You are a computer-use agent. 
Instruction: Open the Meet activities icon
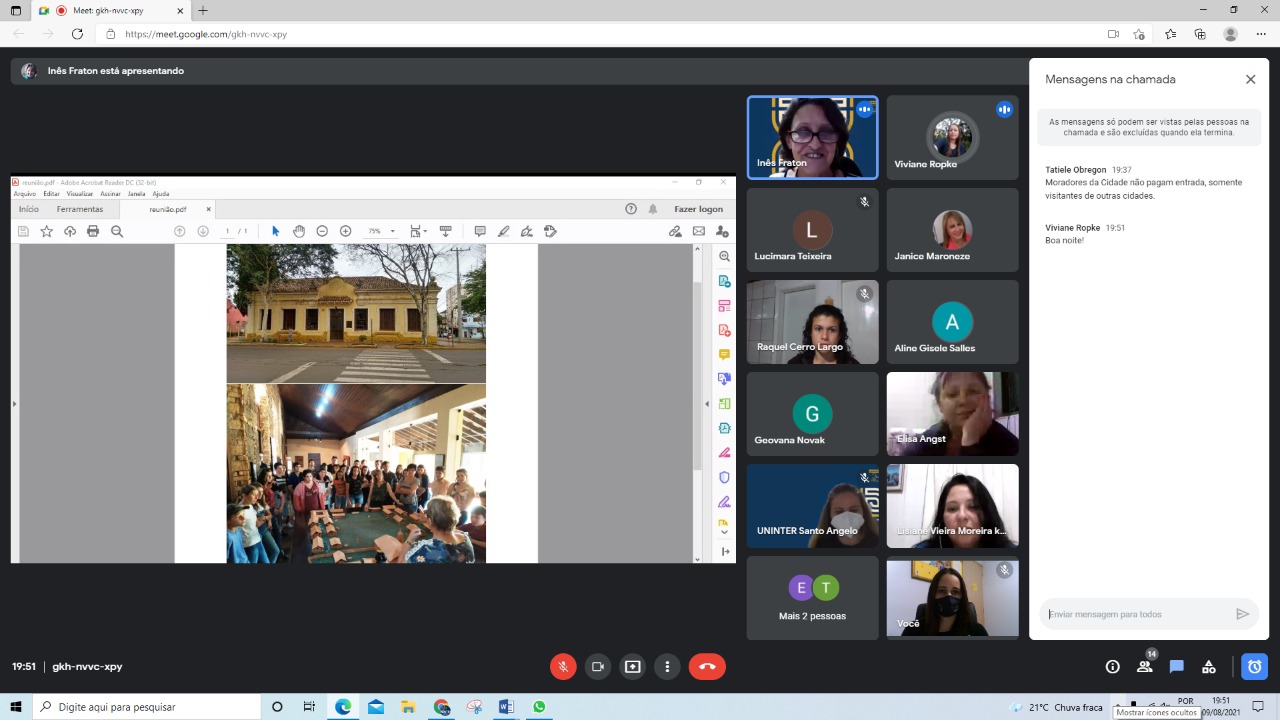(x=1209, y=667)
